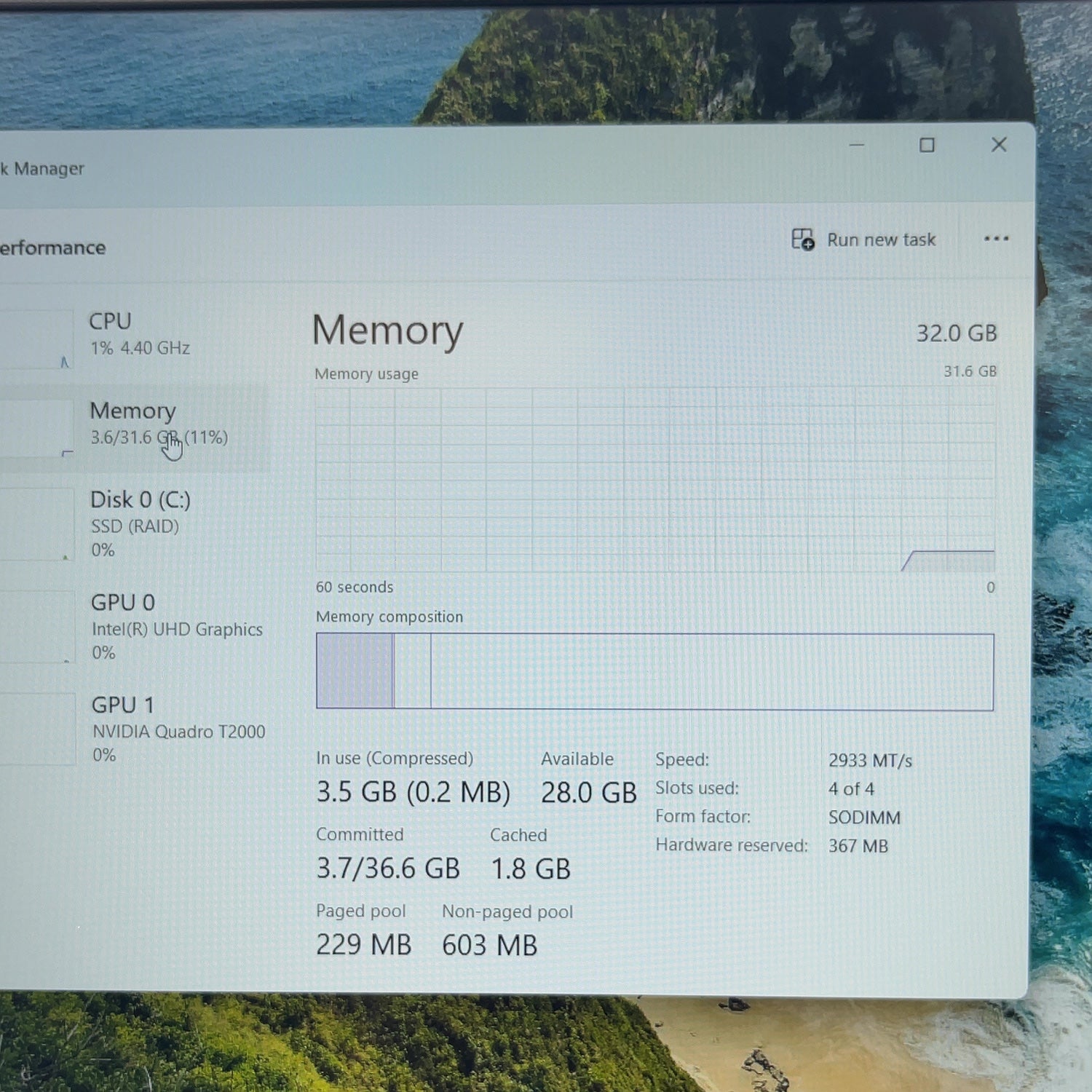Click the "31.6 GB" graph maximum label
This screenshot has width=1092, height=1092.
pyautogui.click(x=970, y=371)
